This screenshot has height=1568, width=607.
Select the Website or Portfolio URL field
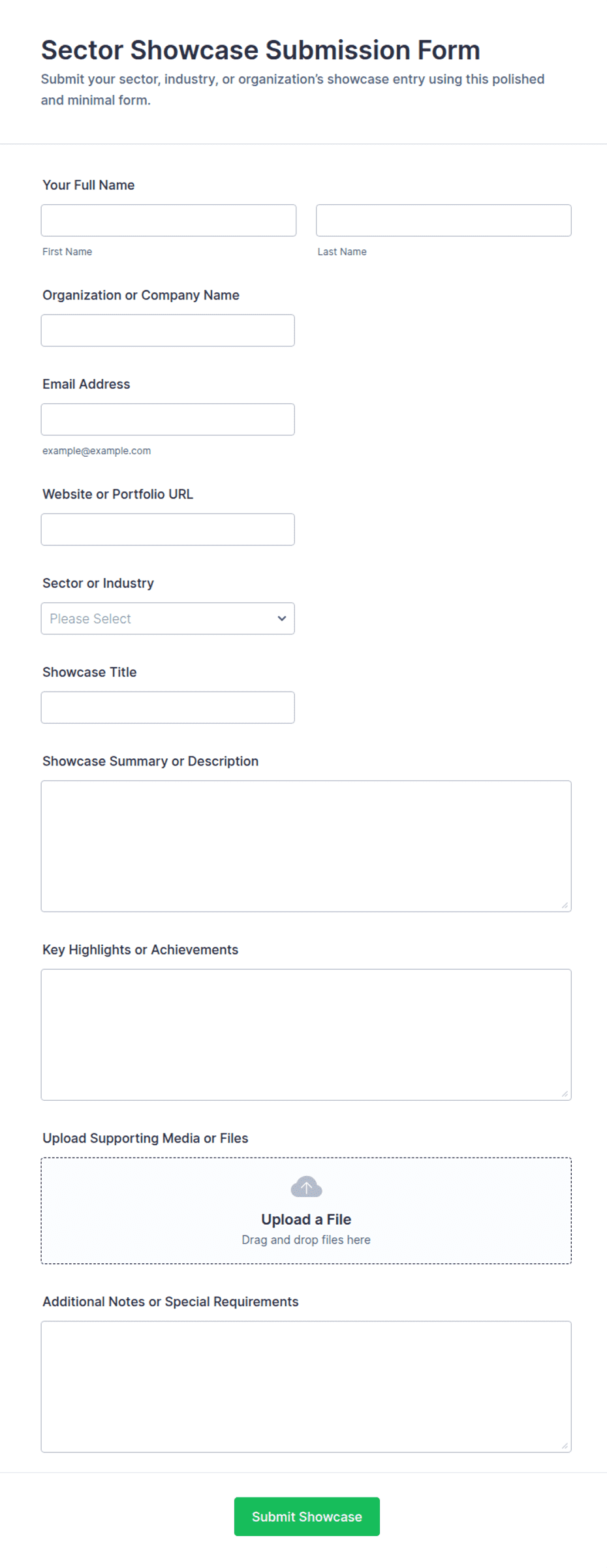point(168,530)
